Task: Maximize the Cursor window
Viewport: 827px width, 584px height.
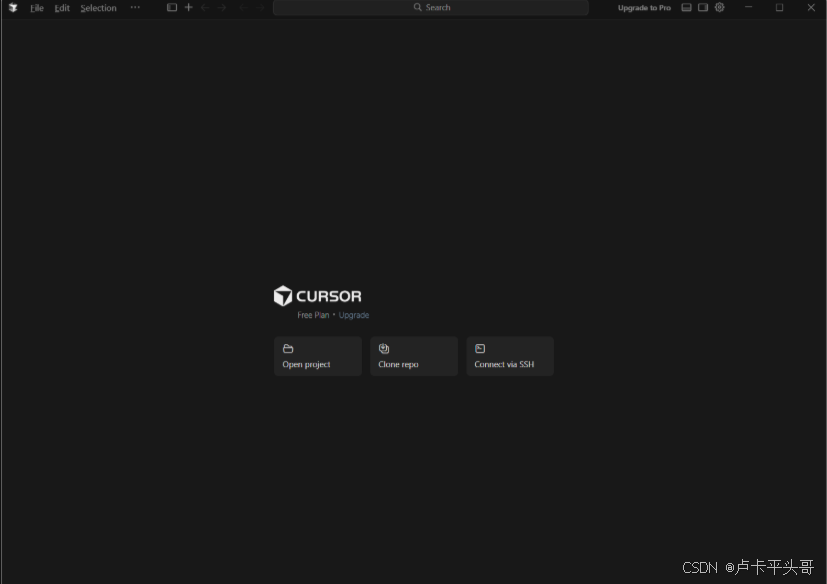Action: (779, 7)
